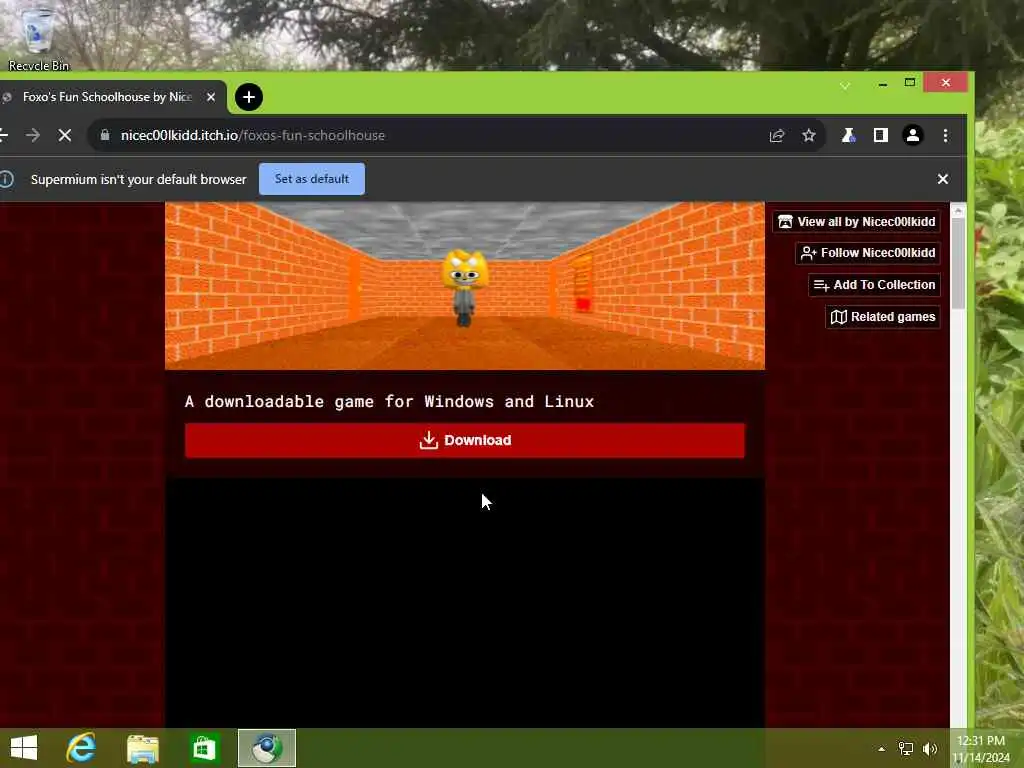The image size is (1024, 768).
Task: Stop loading the page
Action: tap(65, 135)
